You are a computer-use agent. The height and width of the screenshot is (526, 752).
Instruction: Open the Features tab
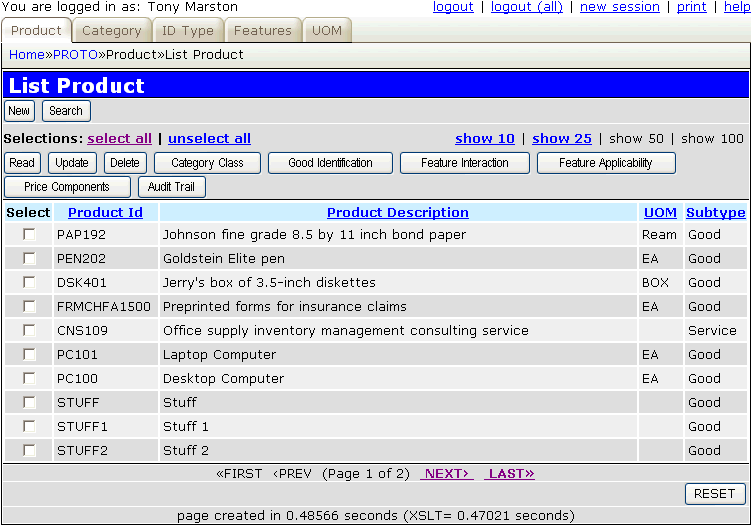262,31
